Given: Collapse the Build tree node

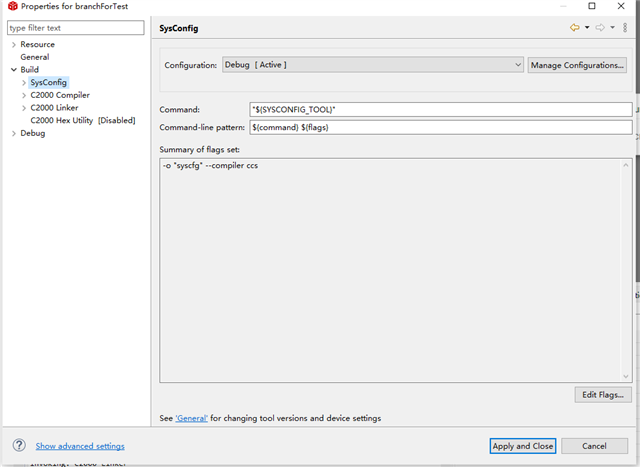Looking at the screenshot, I should [13, 70].
